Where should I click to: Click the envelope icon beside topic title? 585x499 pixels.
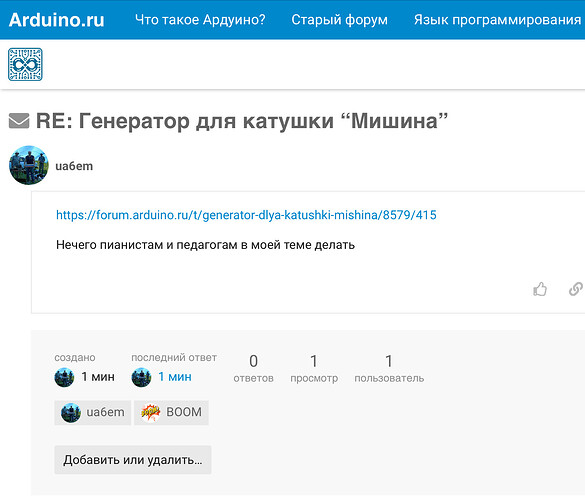point(19,121)
